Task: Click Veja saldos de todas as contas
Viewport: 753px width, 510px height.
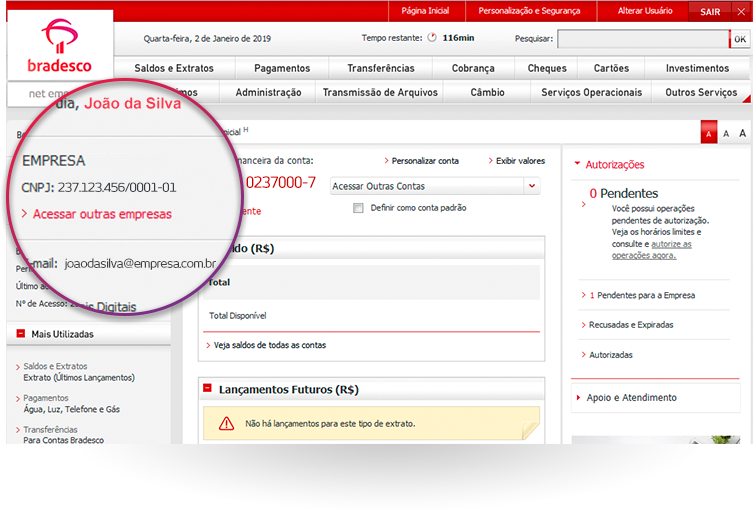Action: (269, 345)
